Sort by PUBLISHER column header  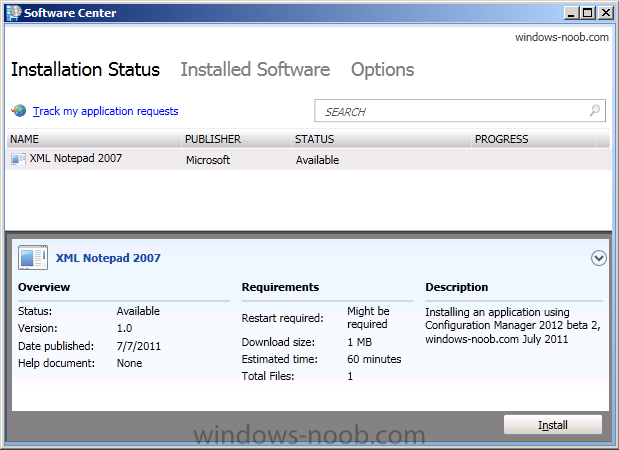(236, 139)
